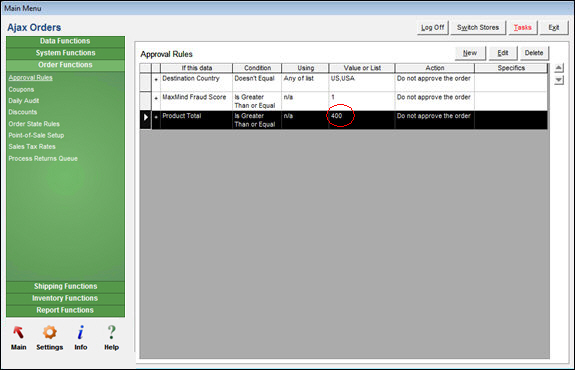This screenshot has width=575, height=370.
Task: Open the Coupons link in the sidebar
Action: [x=21, y=89]
